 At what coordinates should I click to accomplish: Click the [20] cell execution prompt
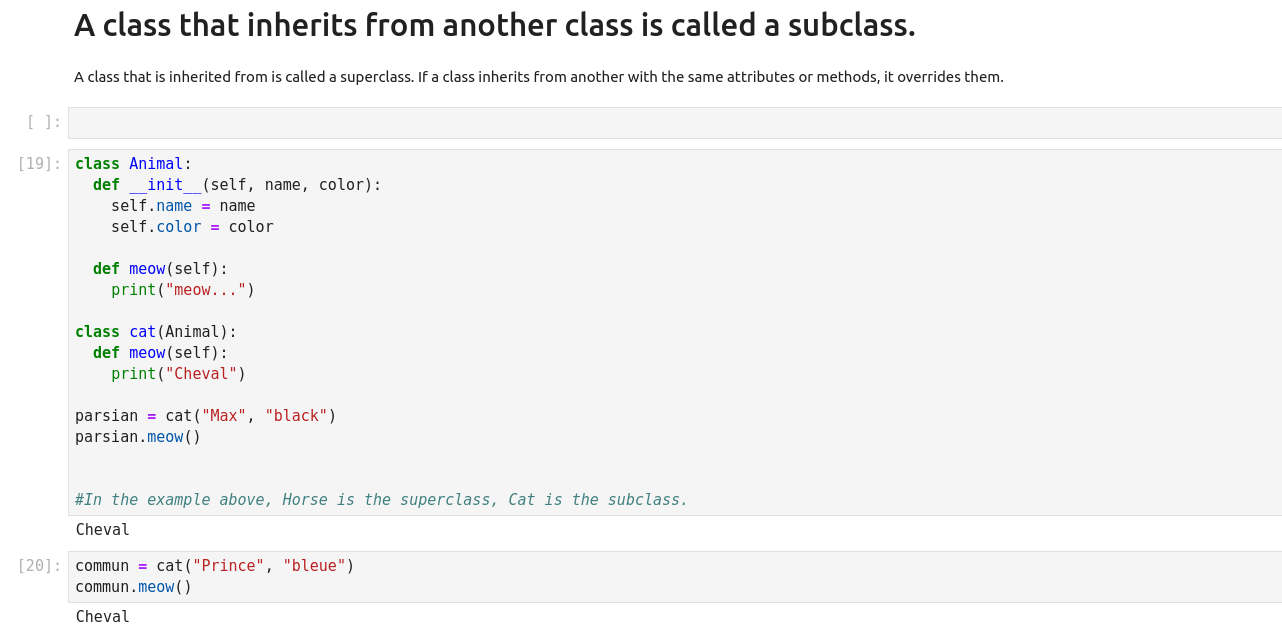(x=40, y=566)
